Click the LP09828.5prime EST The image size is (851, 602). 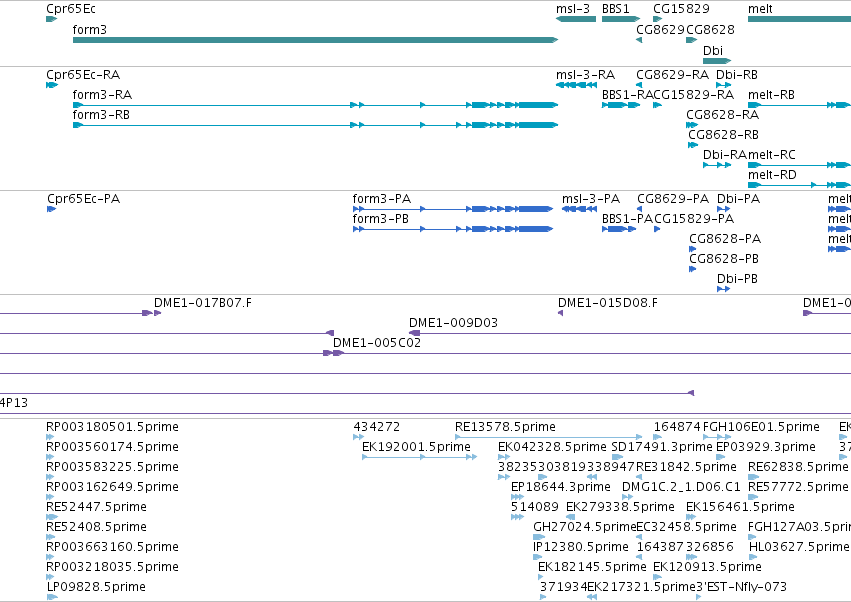pos(52,597)
